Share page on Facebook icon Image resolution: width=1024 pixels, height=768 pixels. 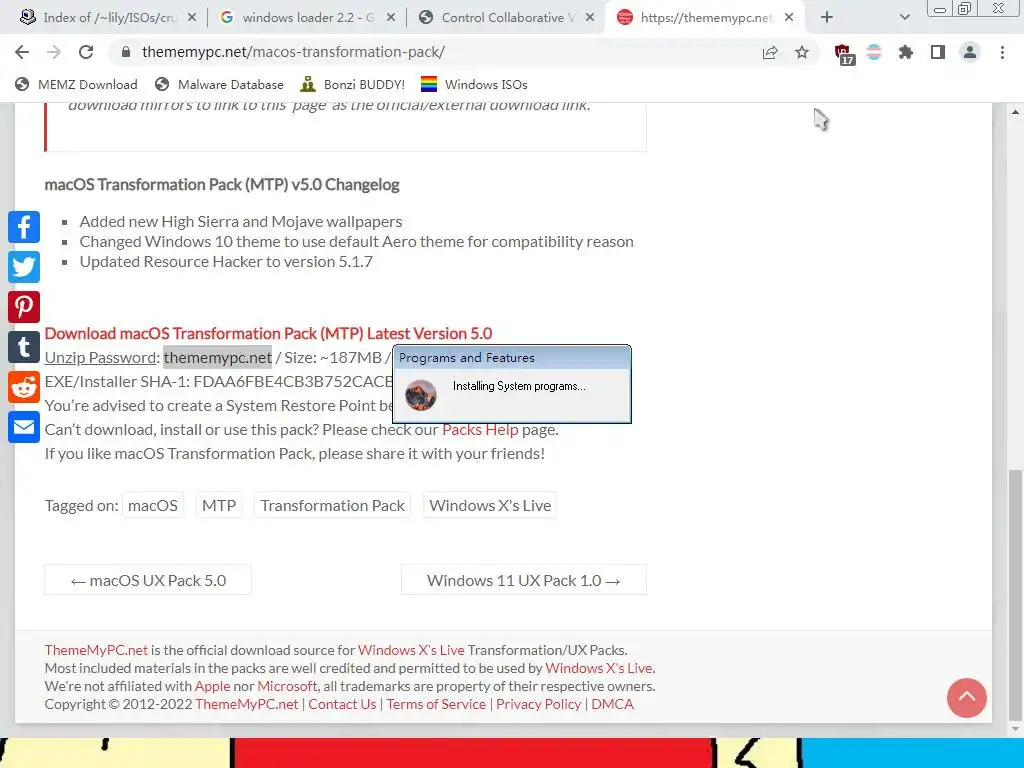click(x=24, y=227)
